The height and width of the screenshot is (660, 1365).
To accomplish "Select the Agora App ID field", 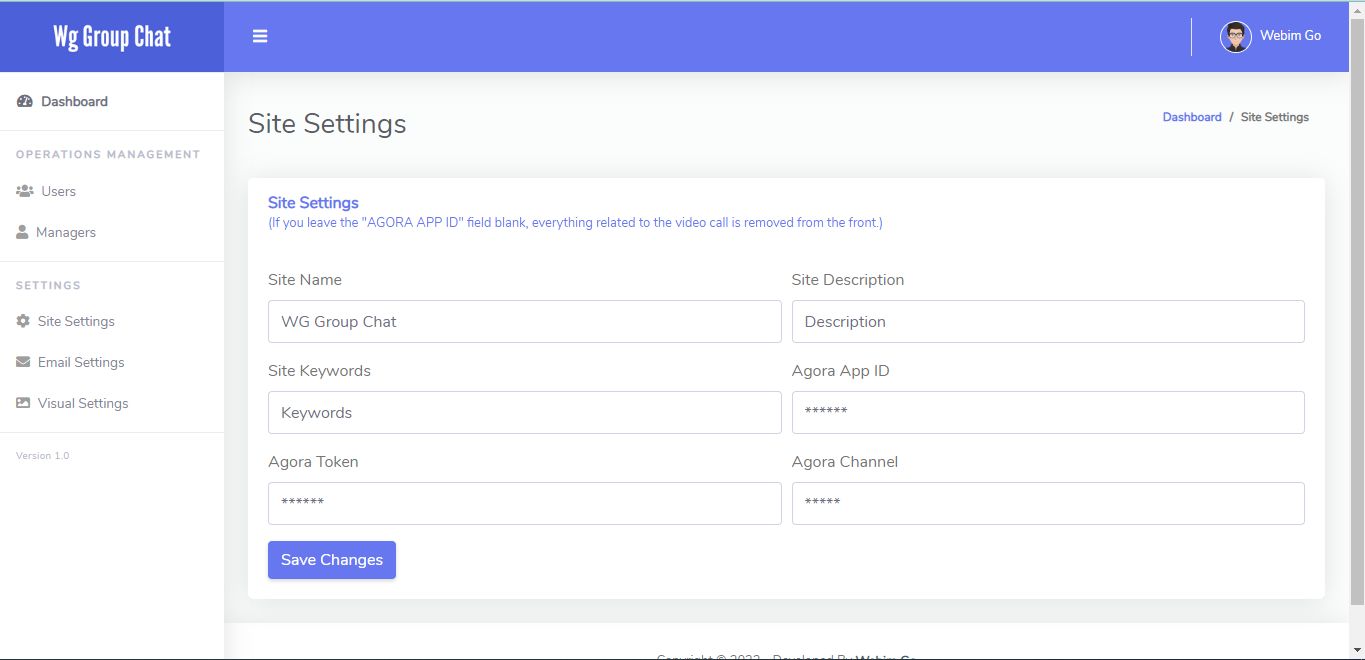I will [x=1047, y=413].
